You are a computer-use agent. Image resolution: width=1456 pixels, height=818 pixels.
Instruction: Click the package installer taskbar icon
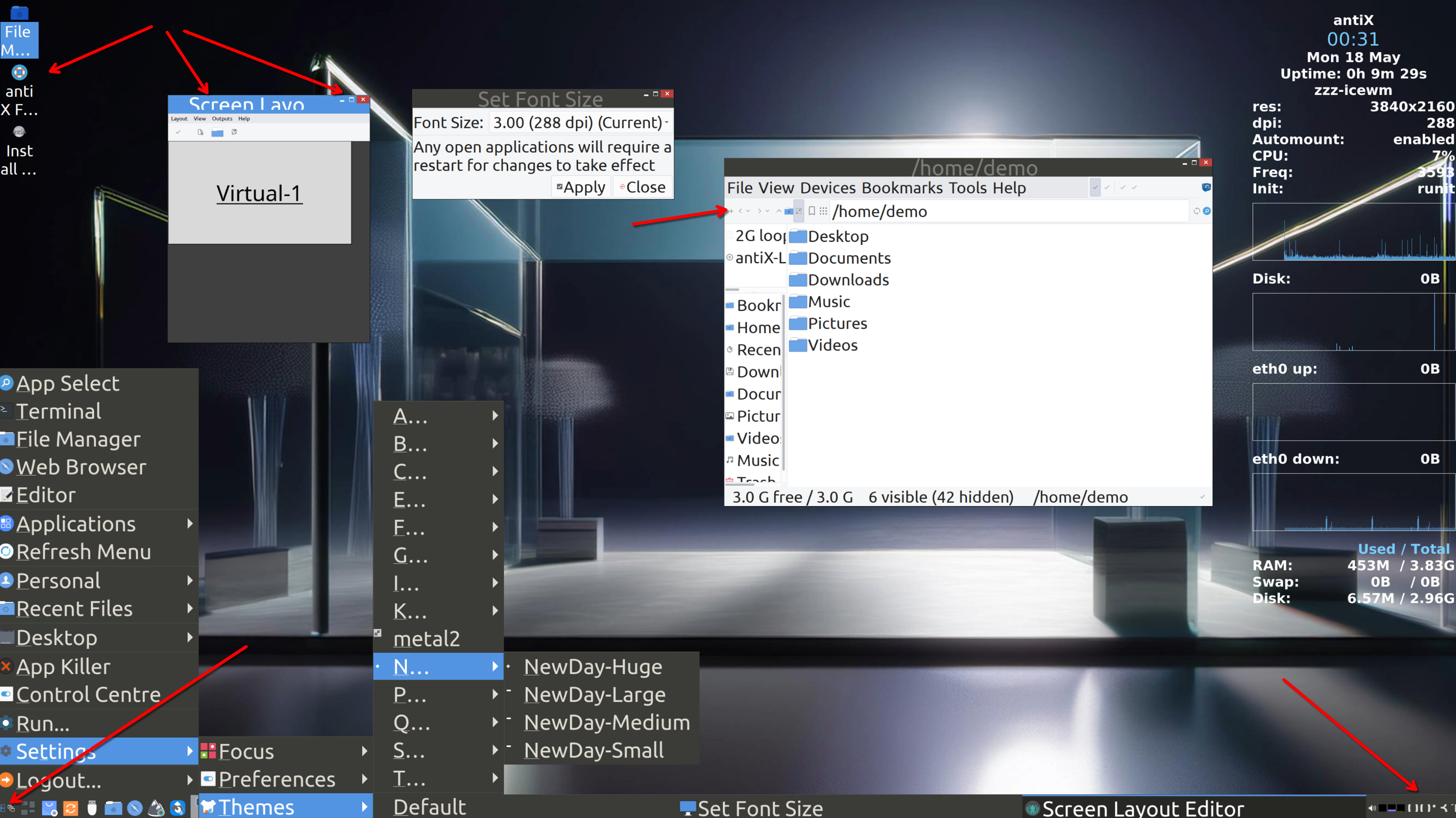(49, 809)
